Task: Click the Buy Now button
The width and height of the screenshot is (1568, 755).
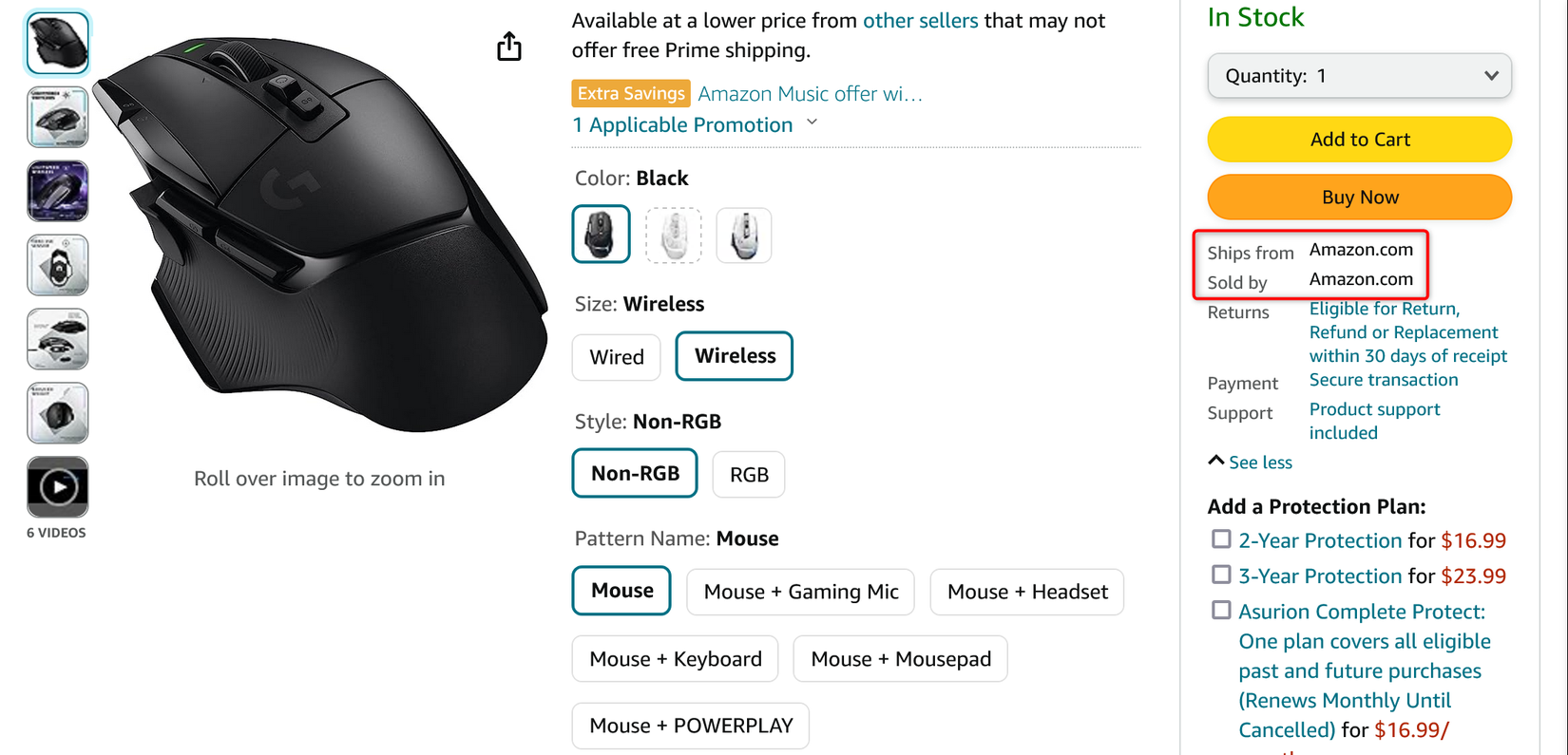Action: [x=1359, y=197]
